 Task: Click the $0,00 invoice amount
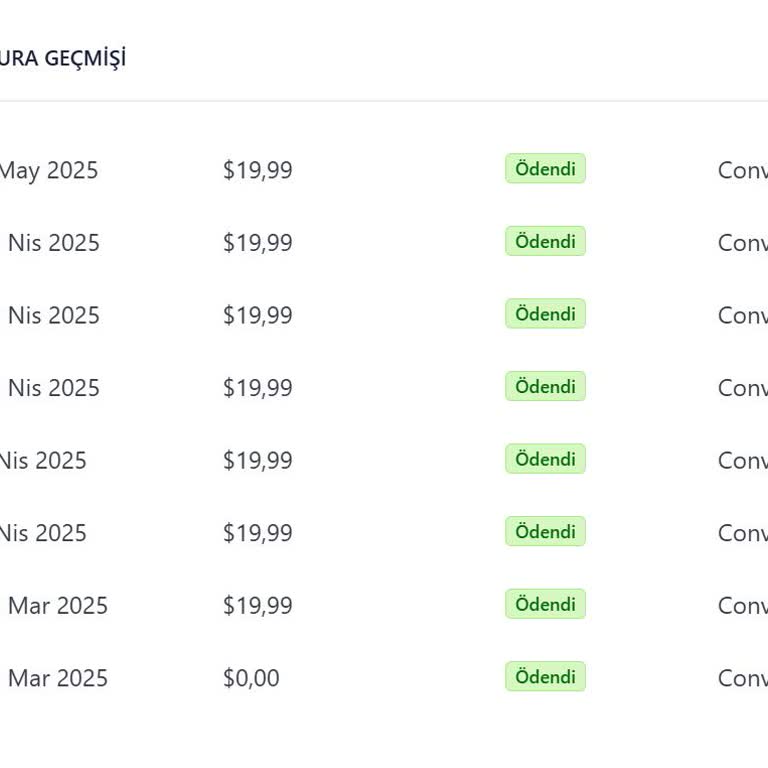[251, 678]
